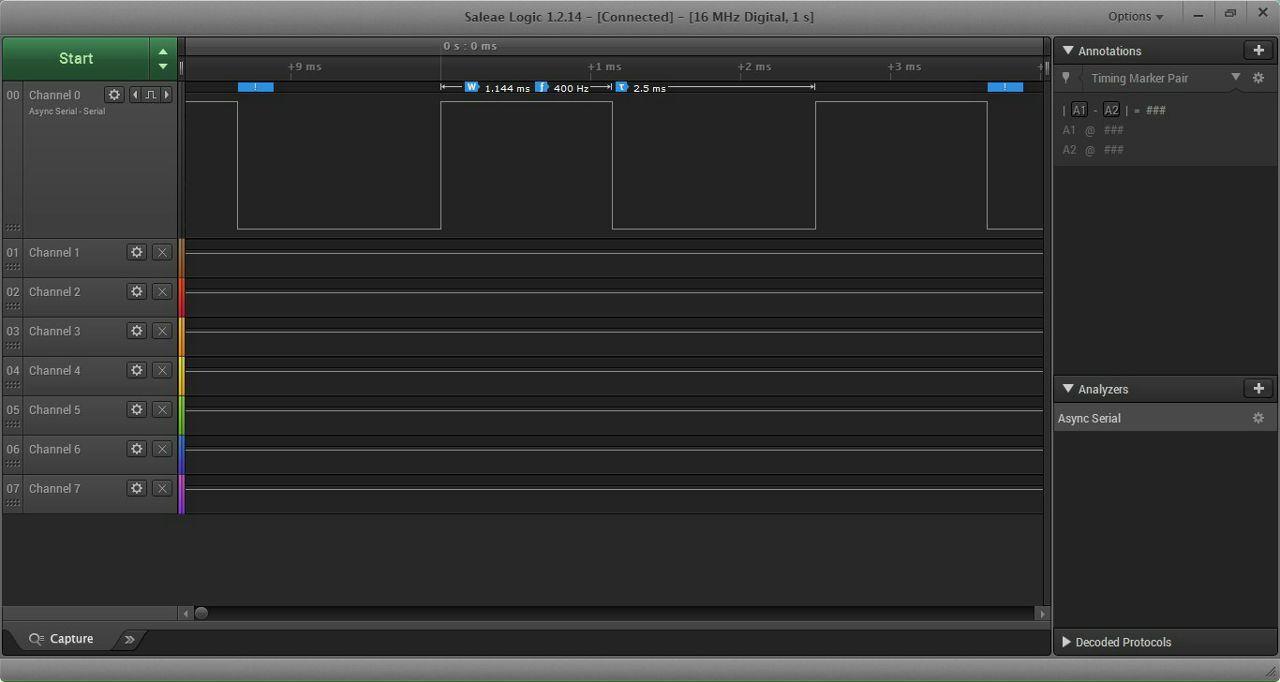Open Channel 0 settings gear
Image resolution: width=1280 pixels, height=682 pixels.
[114, 95]
